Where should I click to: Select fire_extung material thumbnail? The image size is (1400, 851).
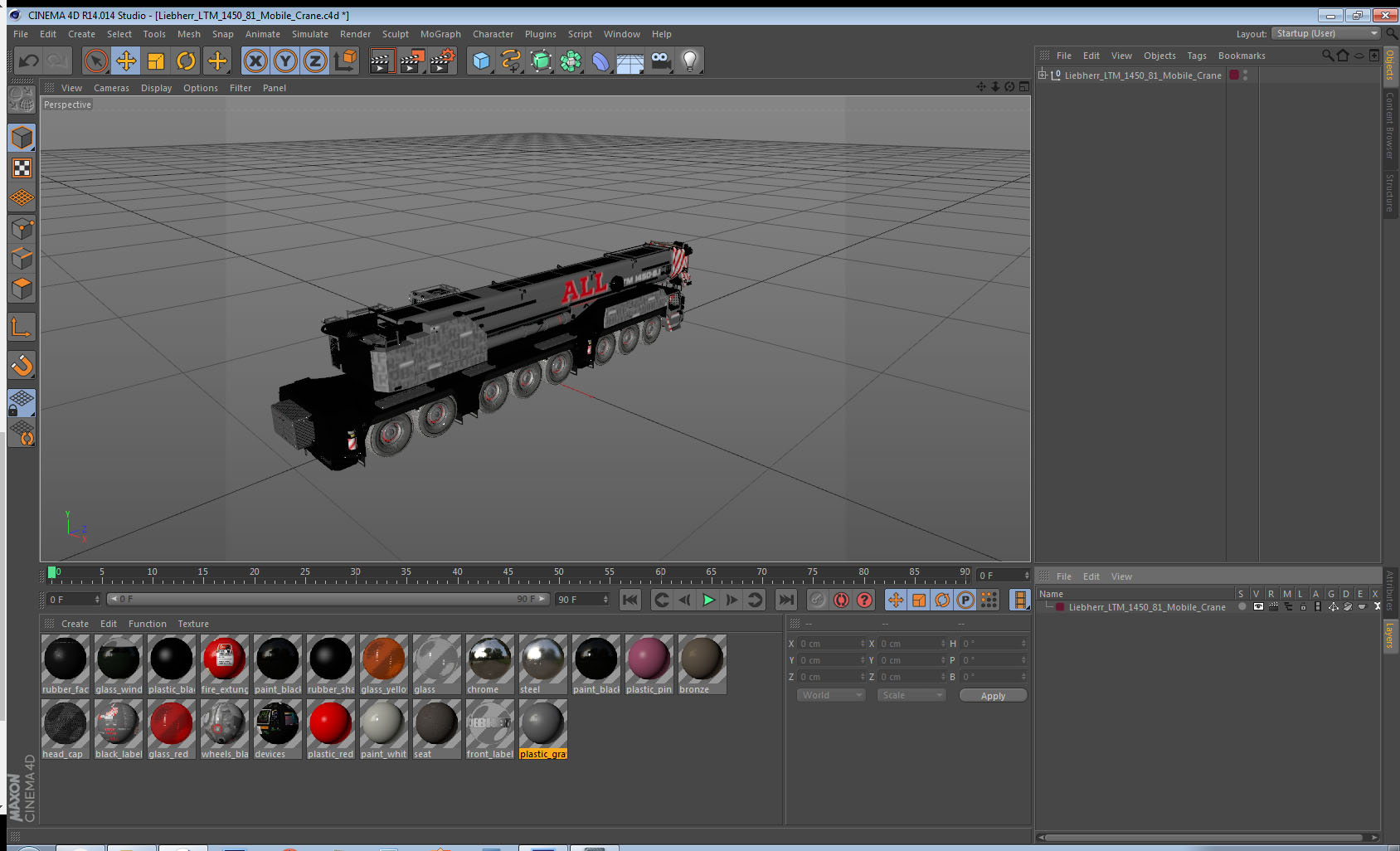(224, 664)
